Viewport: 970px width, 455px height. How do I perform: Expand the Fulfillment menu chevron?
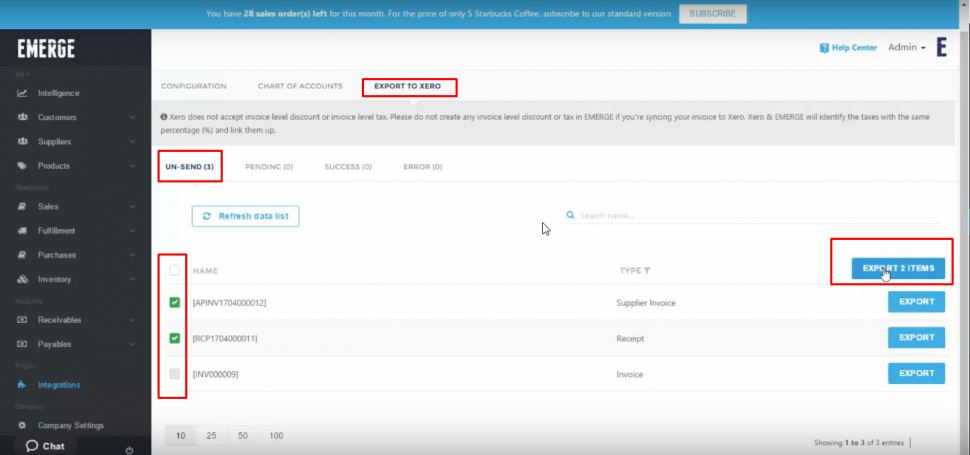point(132,231)
